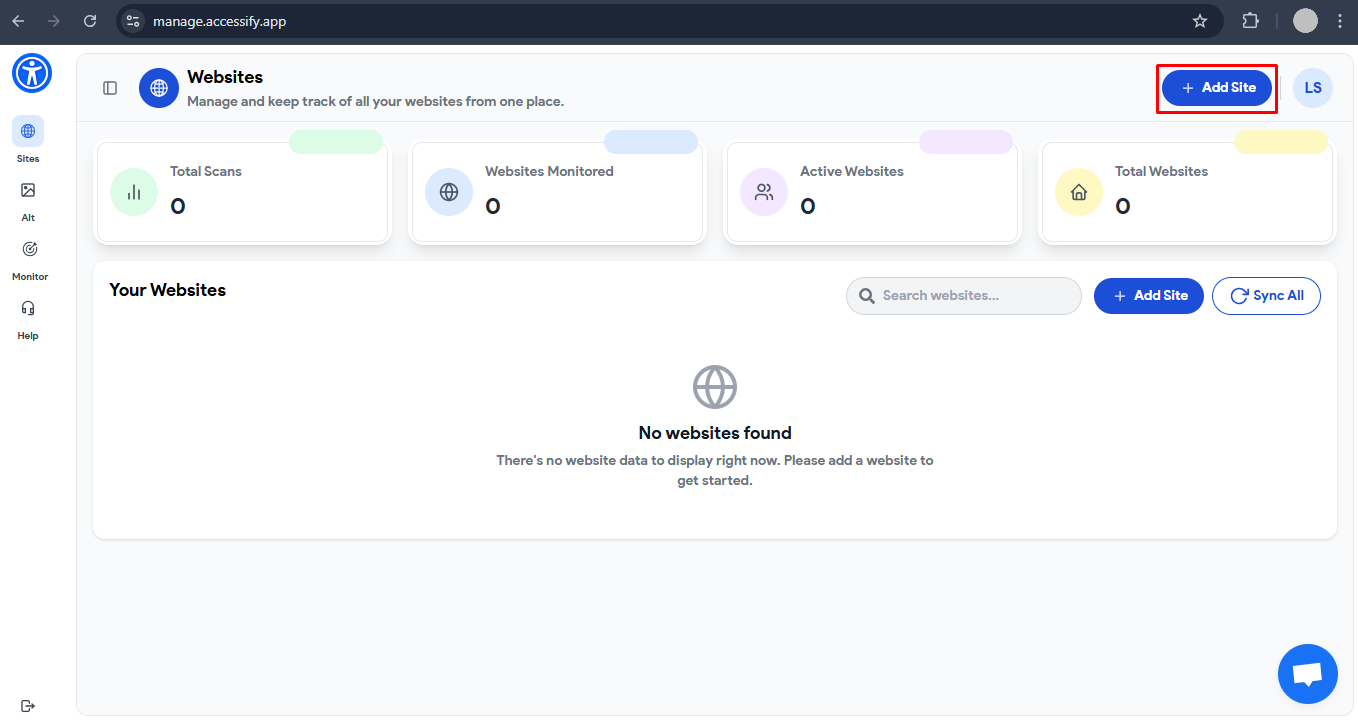Click the Accessify logo
The width and height of the screenshot is (1358, 723).
(31, 72)
